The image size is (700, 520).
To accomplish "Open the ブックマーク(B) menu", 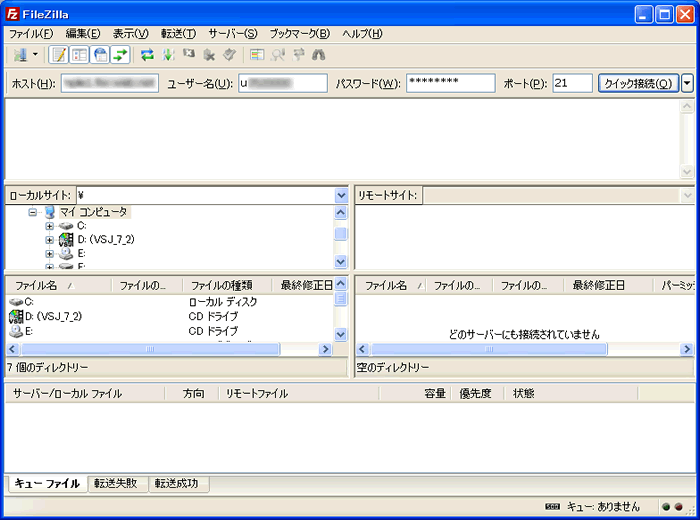I will [300, 33].
